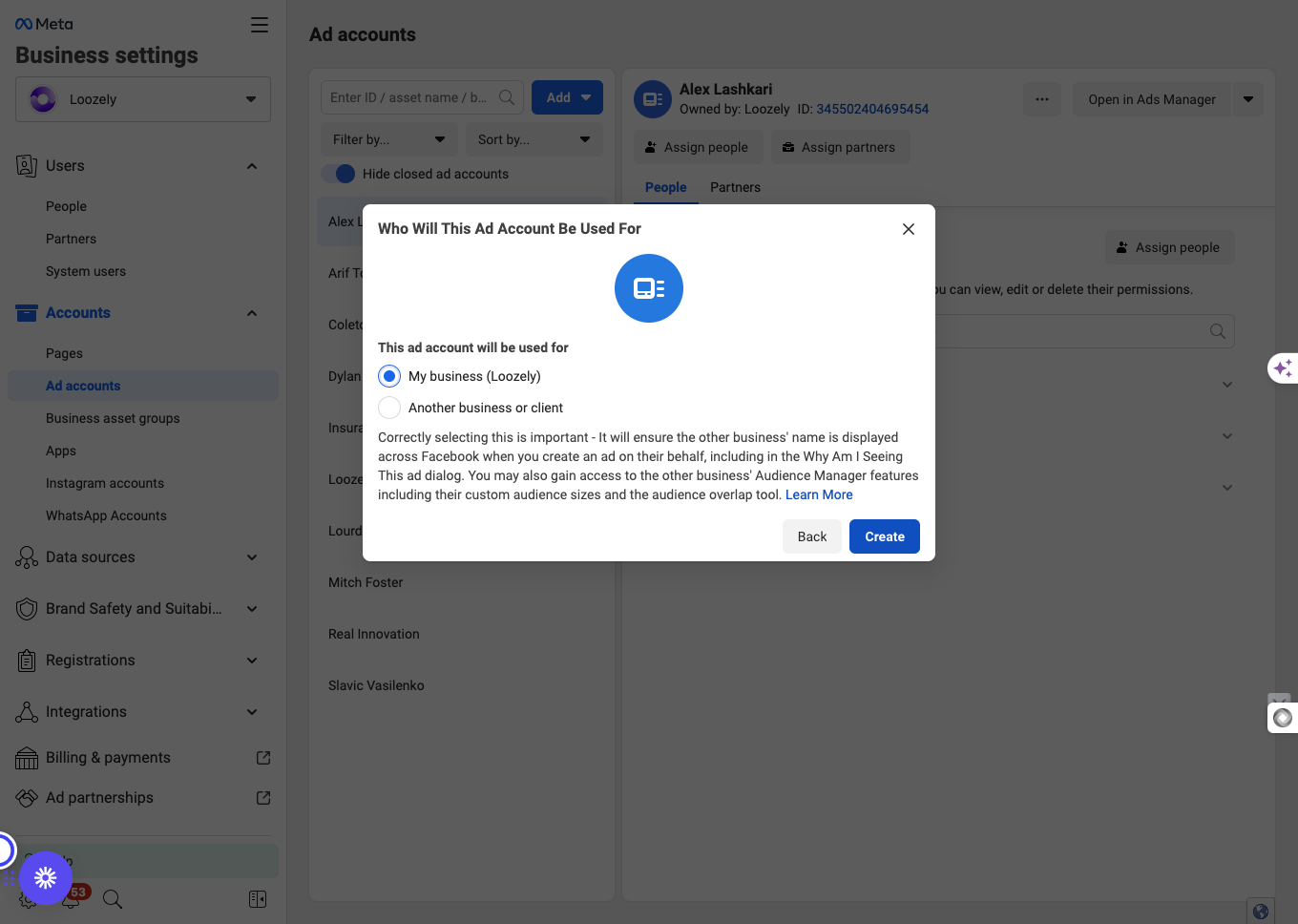This screenshot has height=924, width=1298.
Task: Click the globe icon at bottom right
Action: click(1261, 912)
